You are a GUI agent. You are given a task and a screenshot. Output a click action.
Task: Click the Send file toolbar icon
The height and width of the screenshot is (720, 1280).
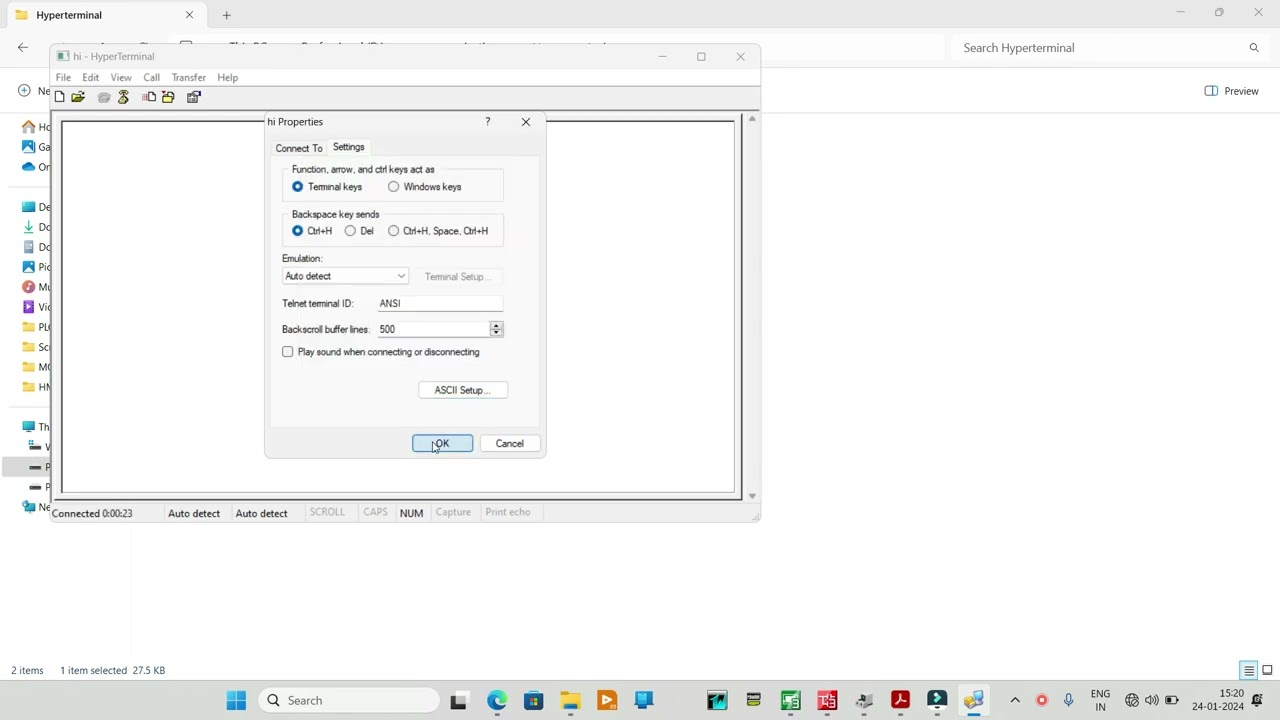149,97
